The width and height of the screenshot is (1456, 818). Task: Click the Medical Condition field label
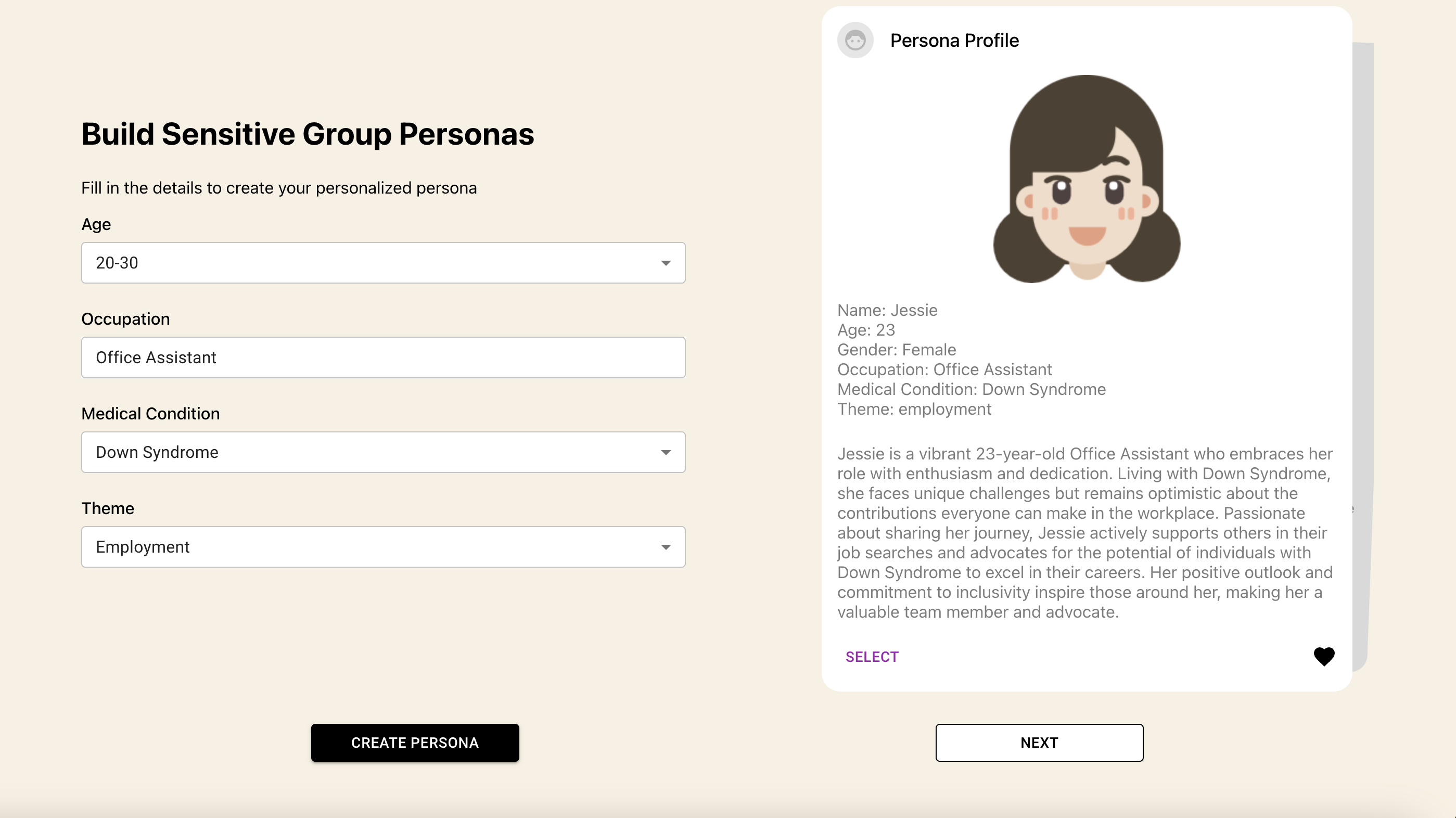click(x=150, y=414)
